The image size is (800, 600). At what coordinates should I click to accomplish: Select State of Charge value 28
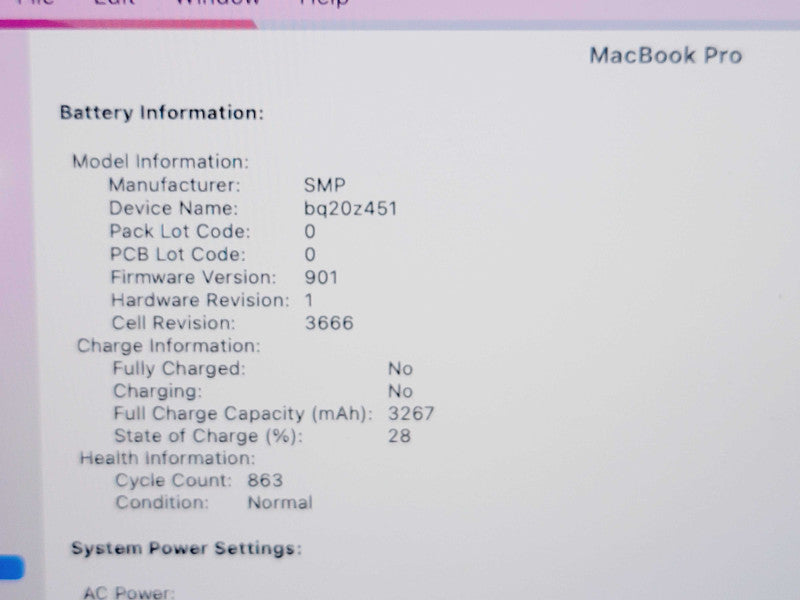[399, 436]
